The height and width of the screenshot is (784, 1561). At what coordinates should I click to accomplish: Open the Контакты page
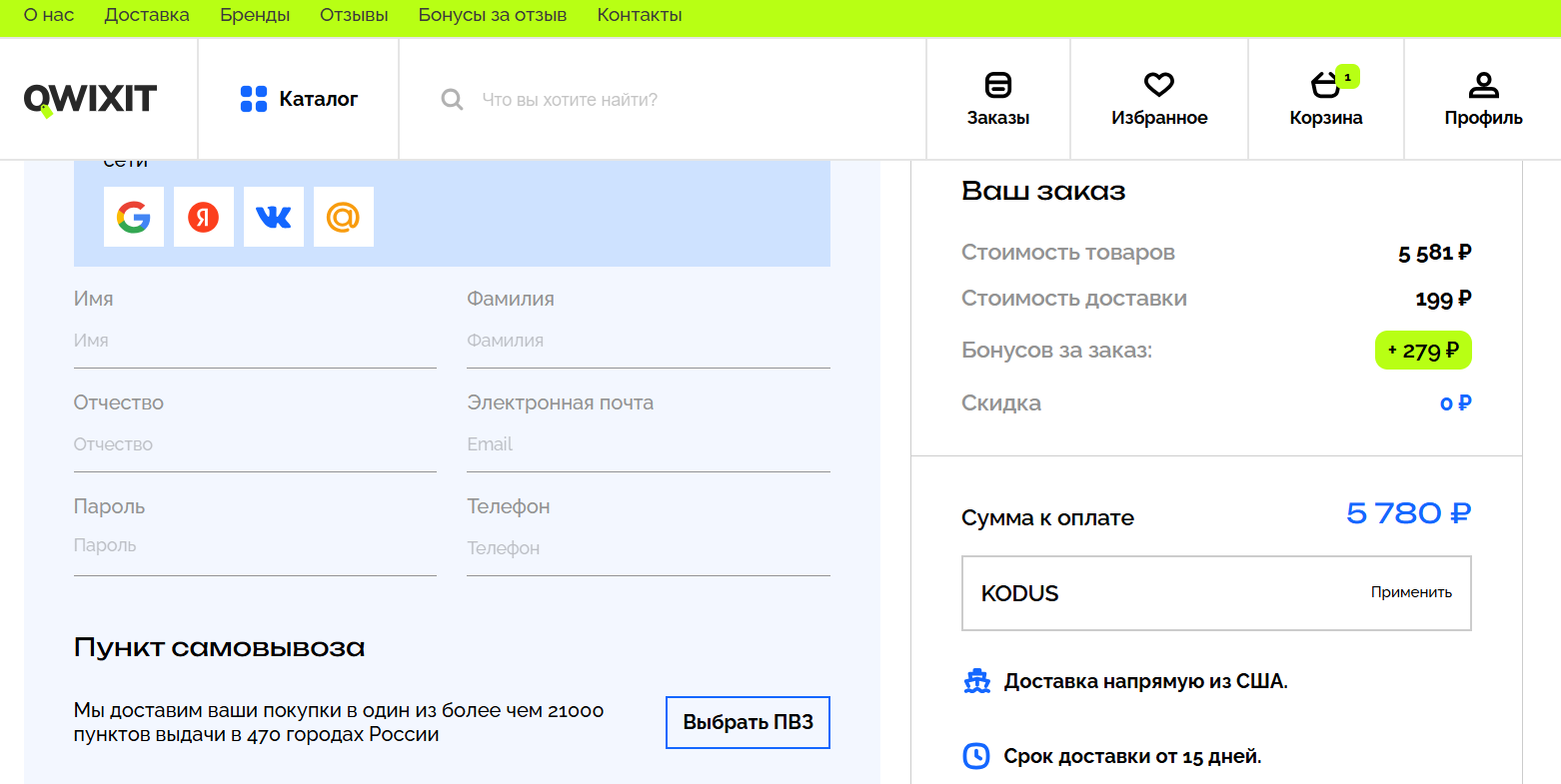coord(639,15)
